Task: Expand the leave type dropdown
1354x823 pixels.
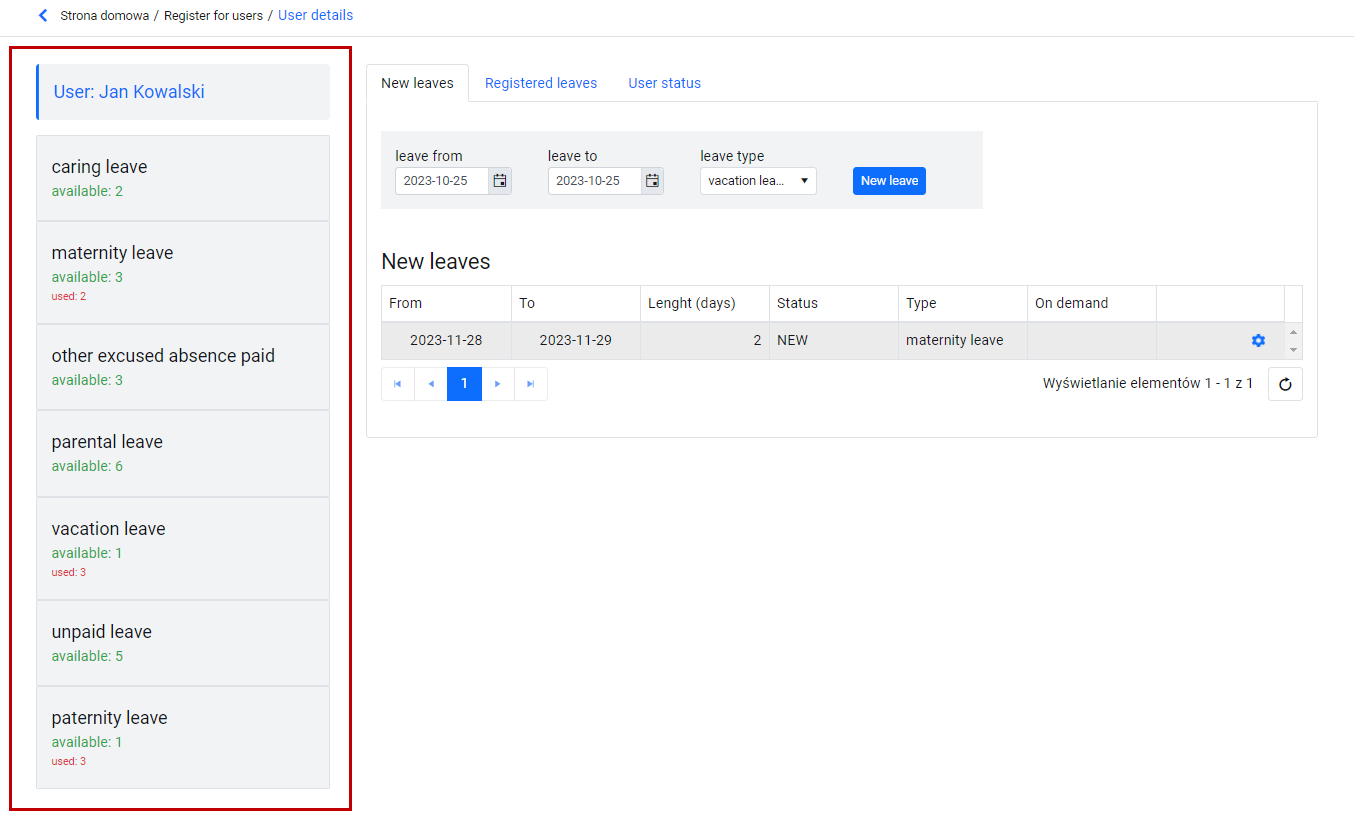Action: 758,181
